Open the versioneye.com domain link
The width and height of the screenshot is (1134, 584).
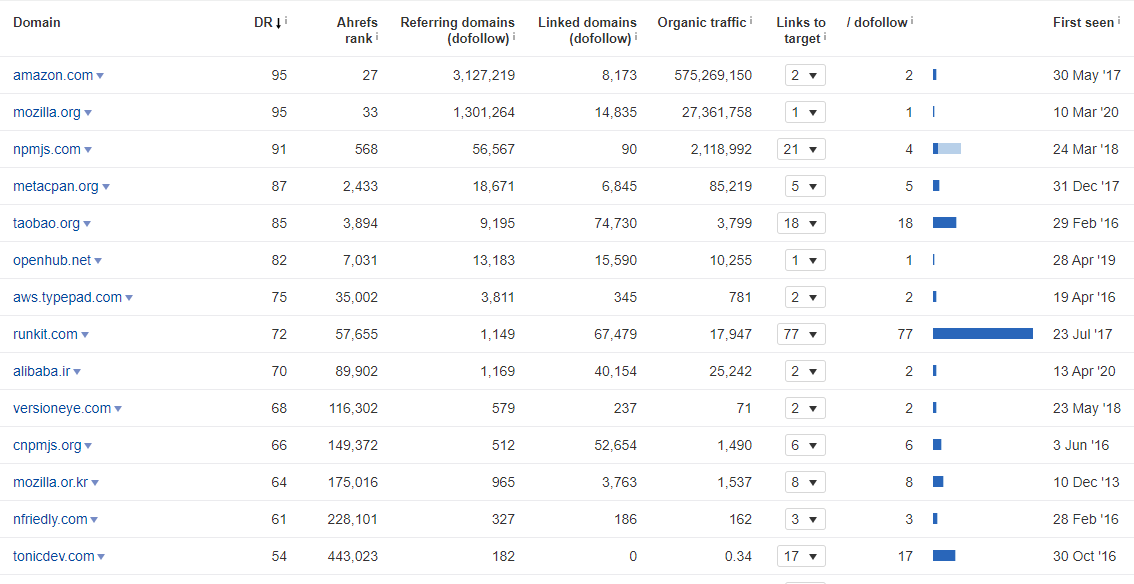pos(61,408)
